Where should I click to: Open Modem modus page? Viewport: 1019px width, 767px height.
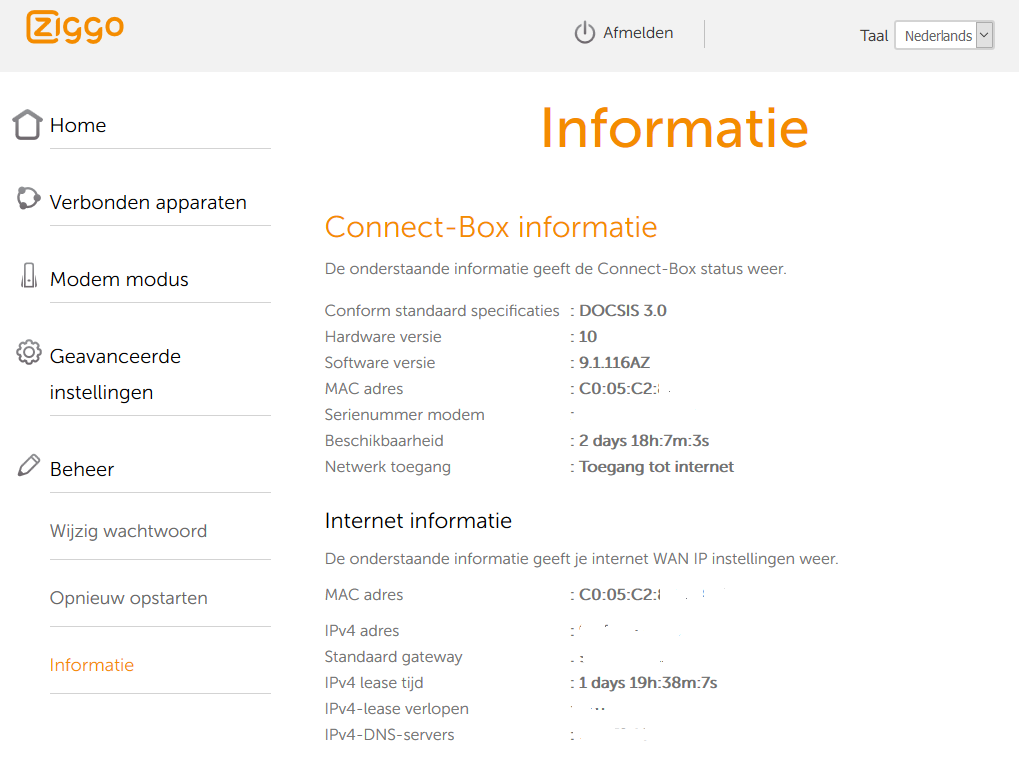pos(119,279)
